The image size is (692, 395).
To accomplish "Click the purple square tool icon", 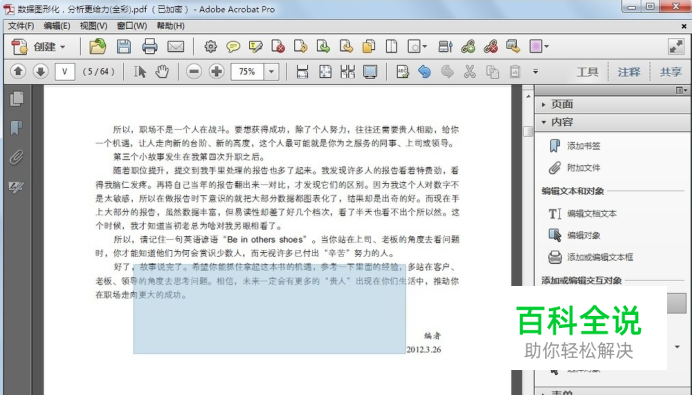I will tap(535, 46).
